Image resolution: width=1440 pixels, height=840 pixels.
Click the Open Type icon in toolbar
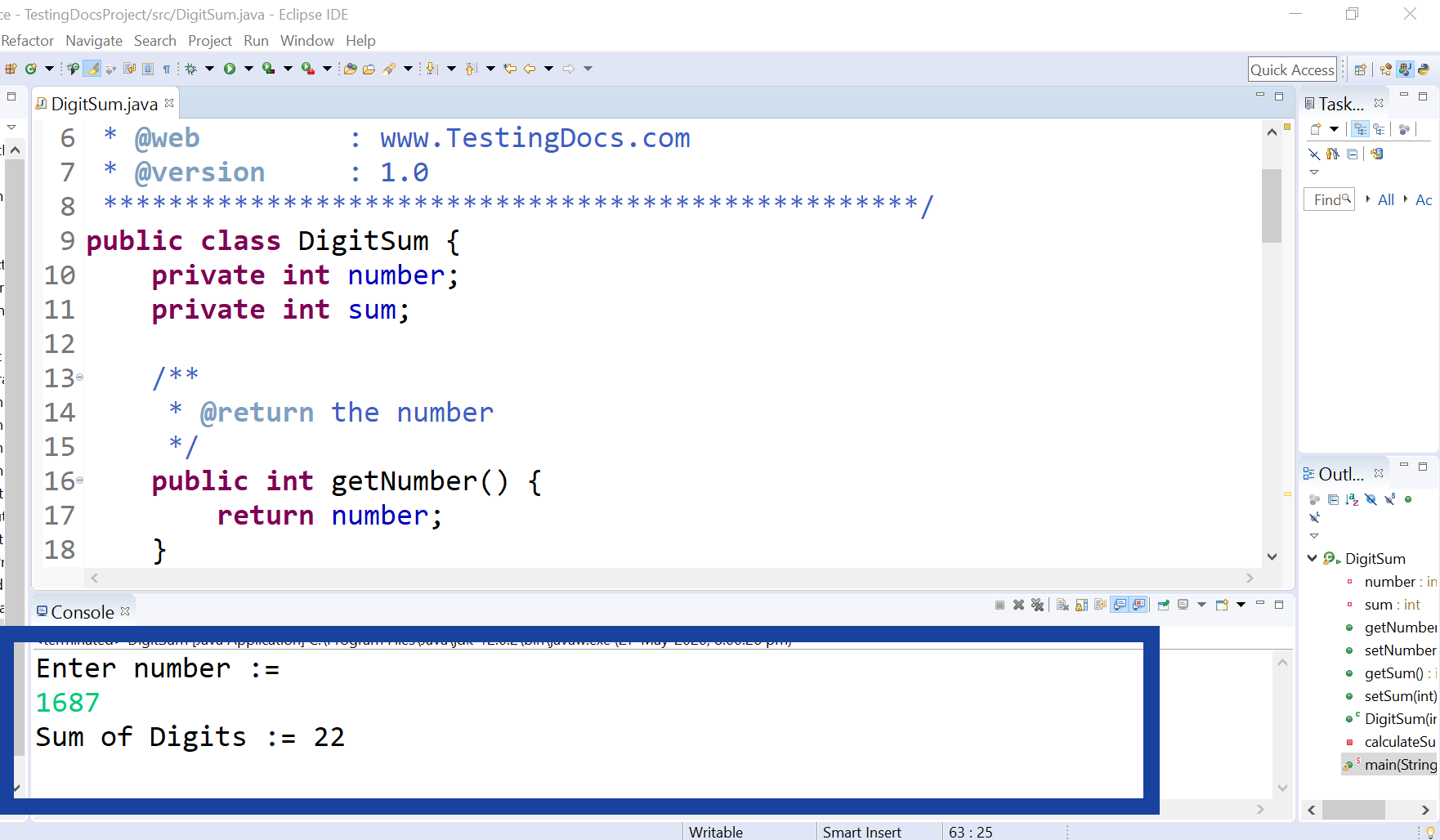350,69
